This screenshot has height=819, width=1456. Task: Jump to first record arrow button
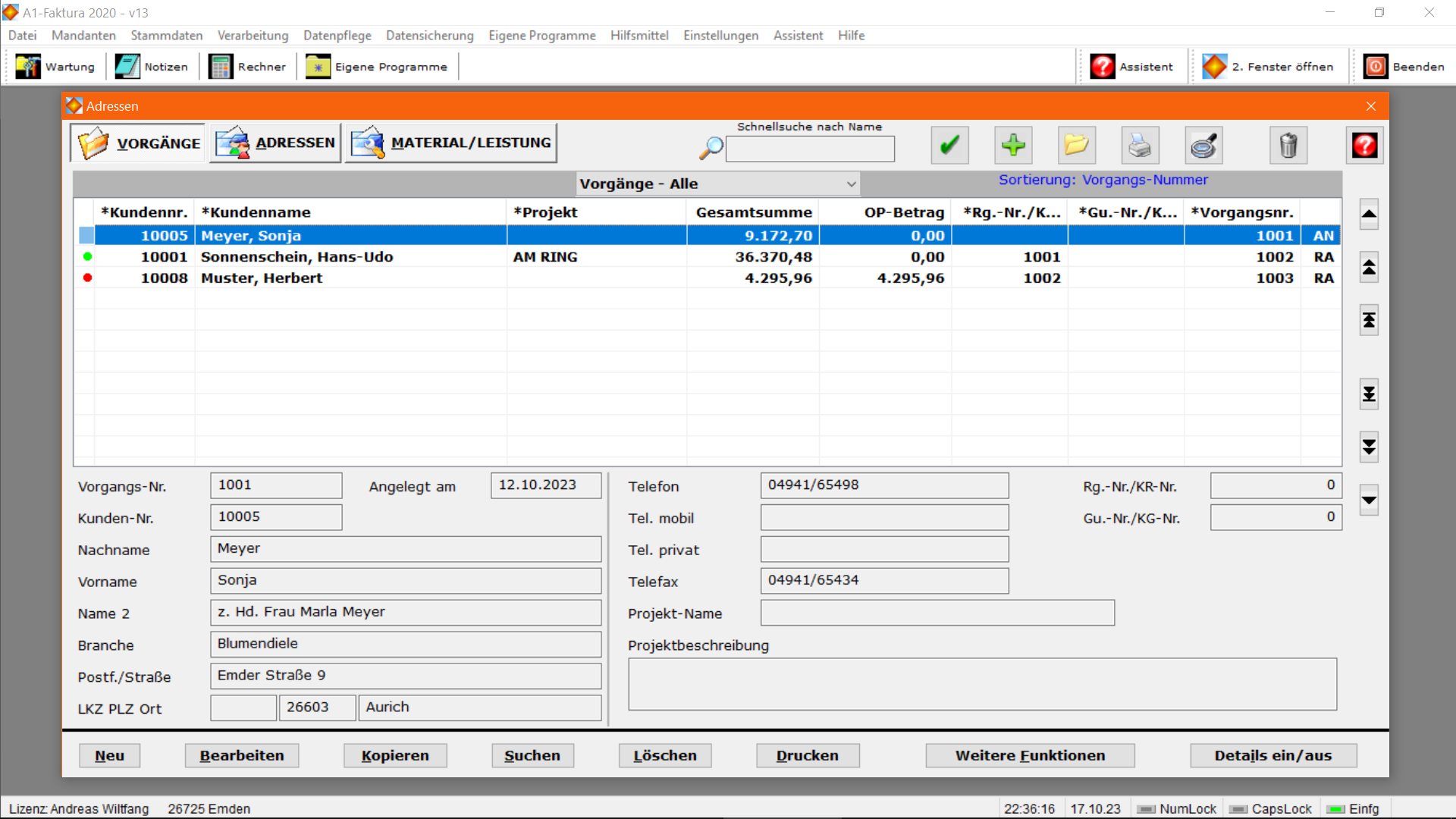click(1369, 320)
